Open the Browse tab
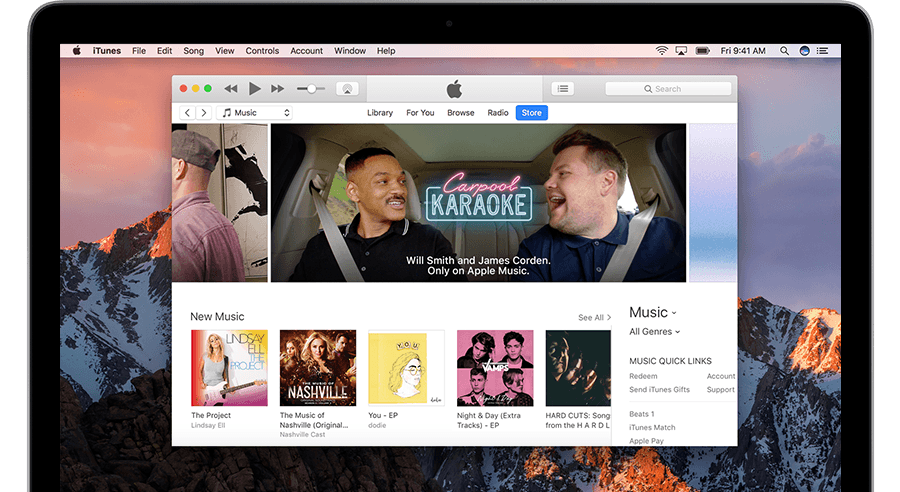 pos(461,113)
